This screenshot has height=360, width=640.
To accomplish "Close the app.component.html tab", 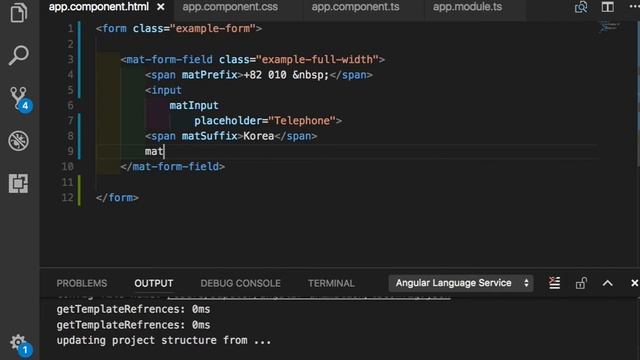I will [x=161, y=7].
